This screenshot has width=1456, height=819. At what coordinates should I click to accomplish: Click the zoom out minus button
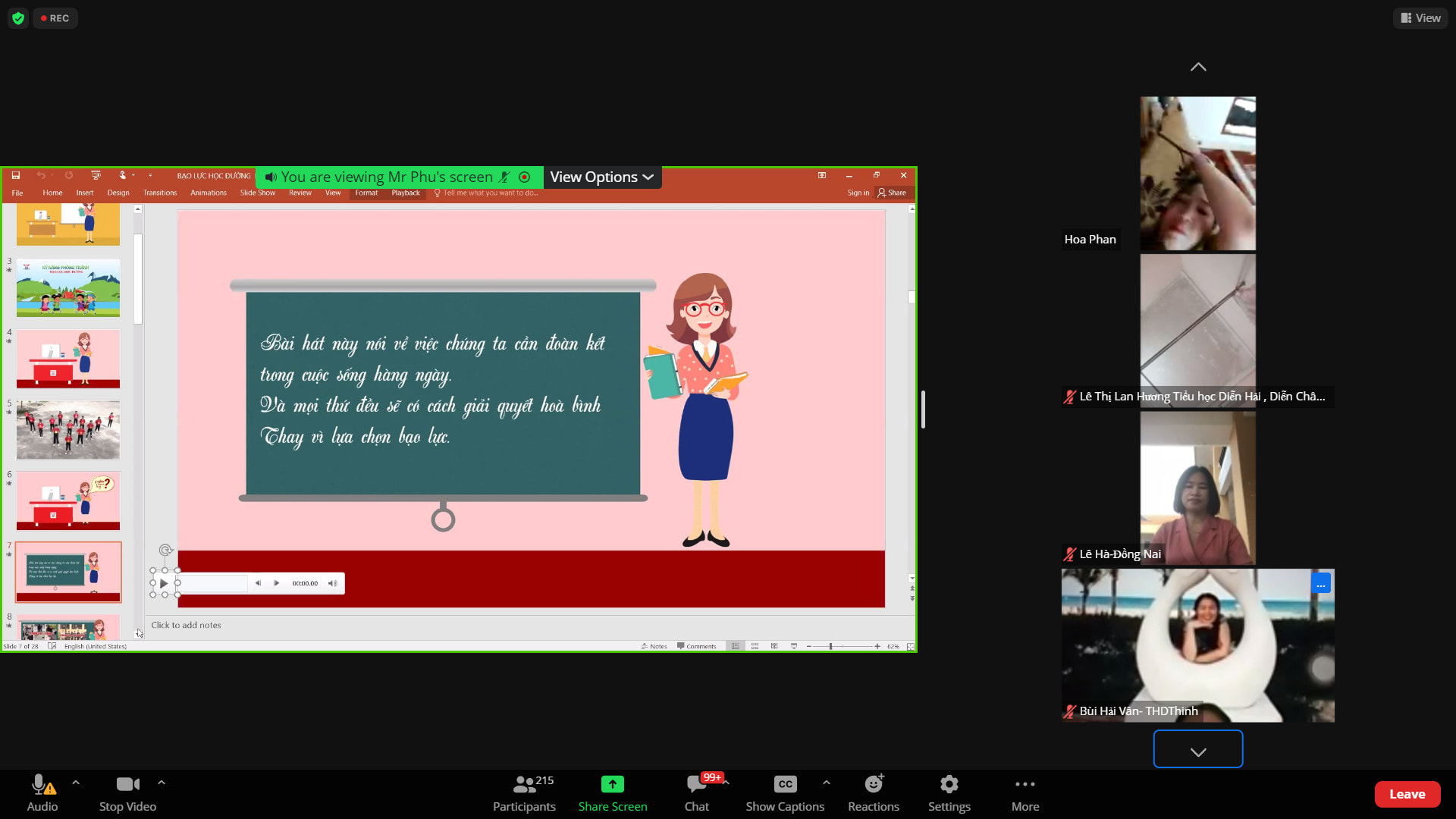coord(809,646)
